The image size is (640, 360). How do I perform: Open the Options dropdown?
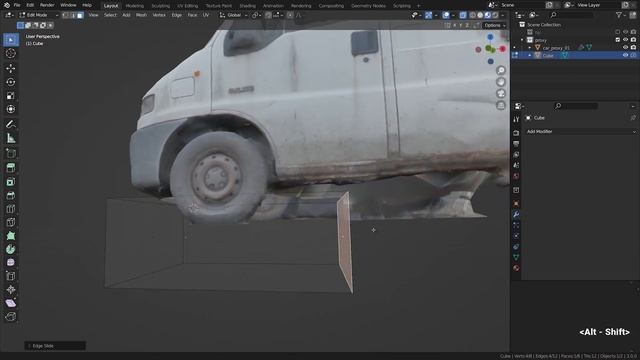[495, 25]
